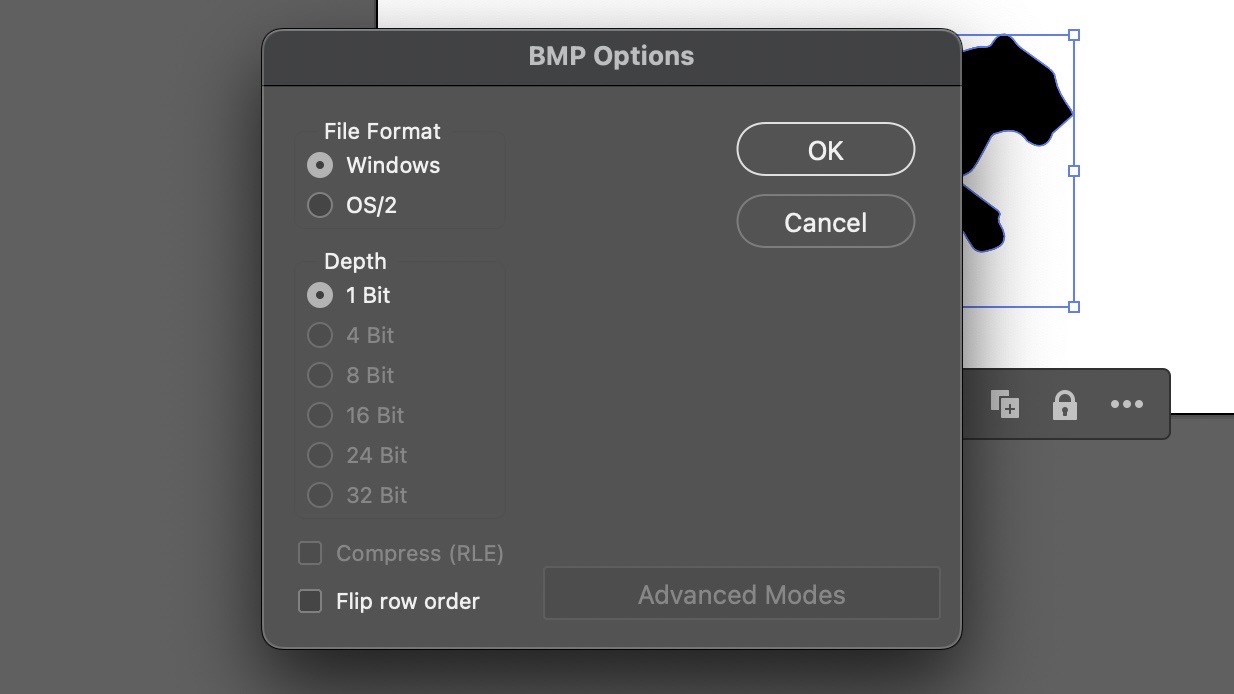Open Advanced Modes
Screen dimensions: 1234x694
[x=742, y=594]
